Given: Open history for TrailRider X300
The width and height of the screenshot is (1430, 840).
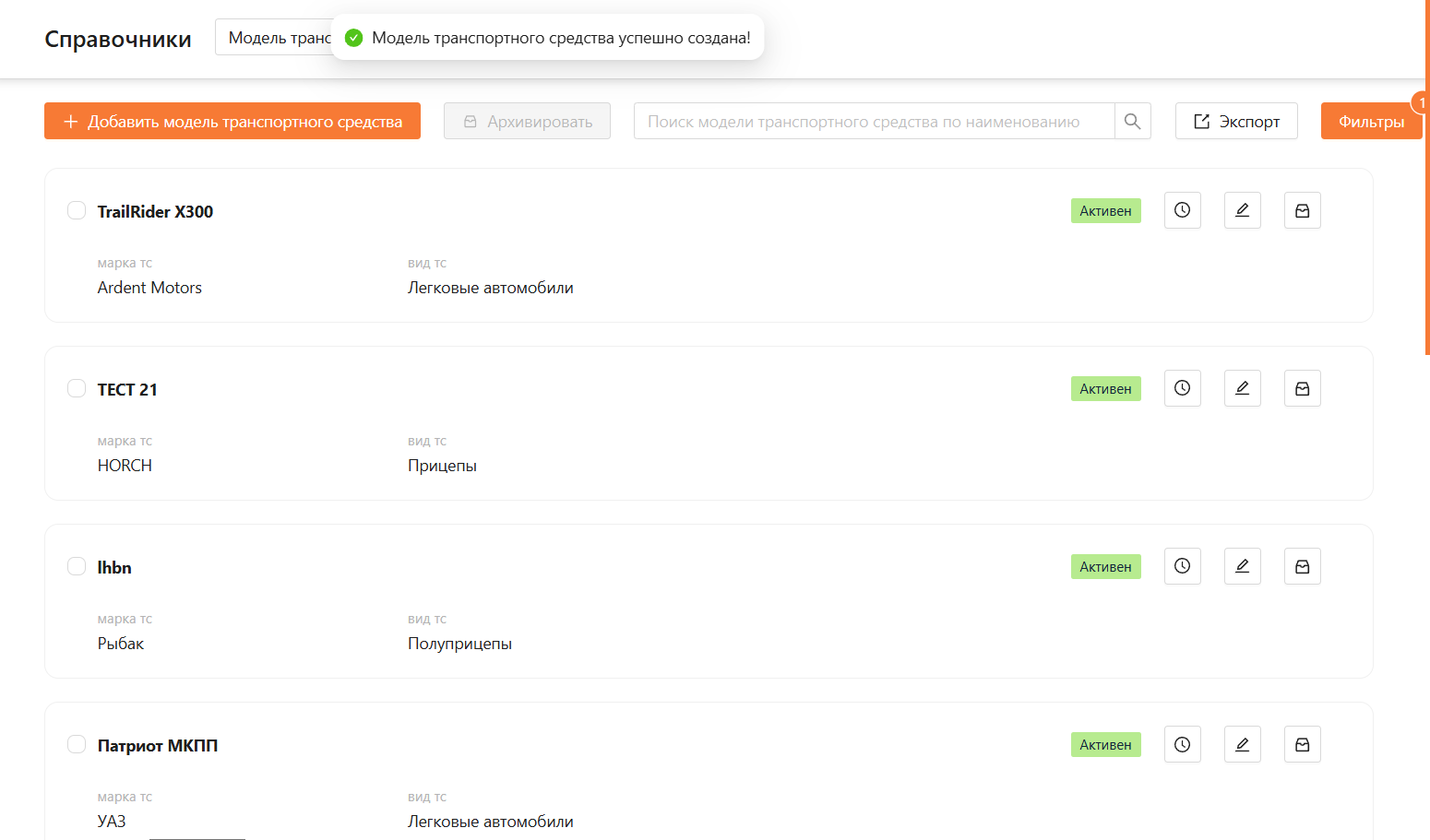Looking at the screenshot, I should 1182,210.
